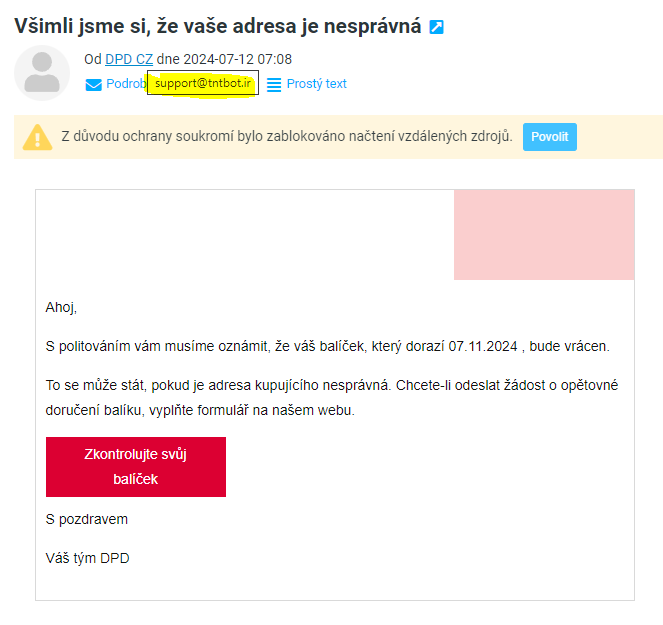Click the date 2024-07-12 07:08 text
The height and width of the screenshot is (625, 663).
tap(238, 59)
